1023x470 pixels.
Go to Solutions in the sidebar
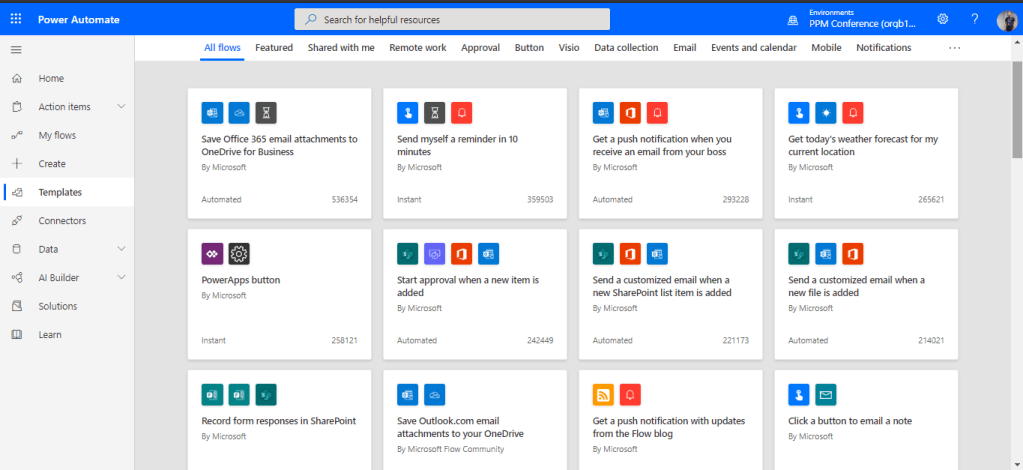pos(58,306)
